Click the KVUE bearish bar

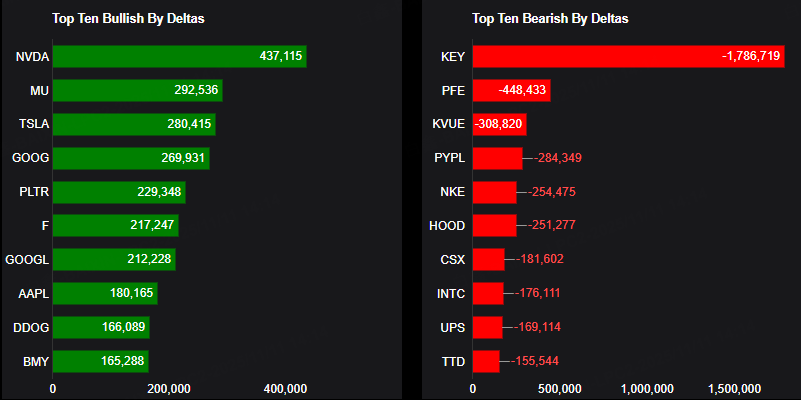click(x=499, y=125)
